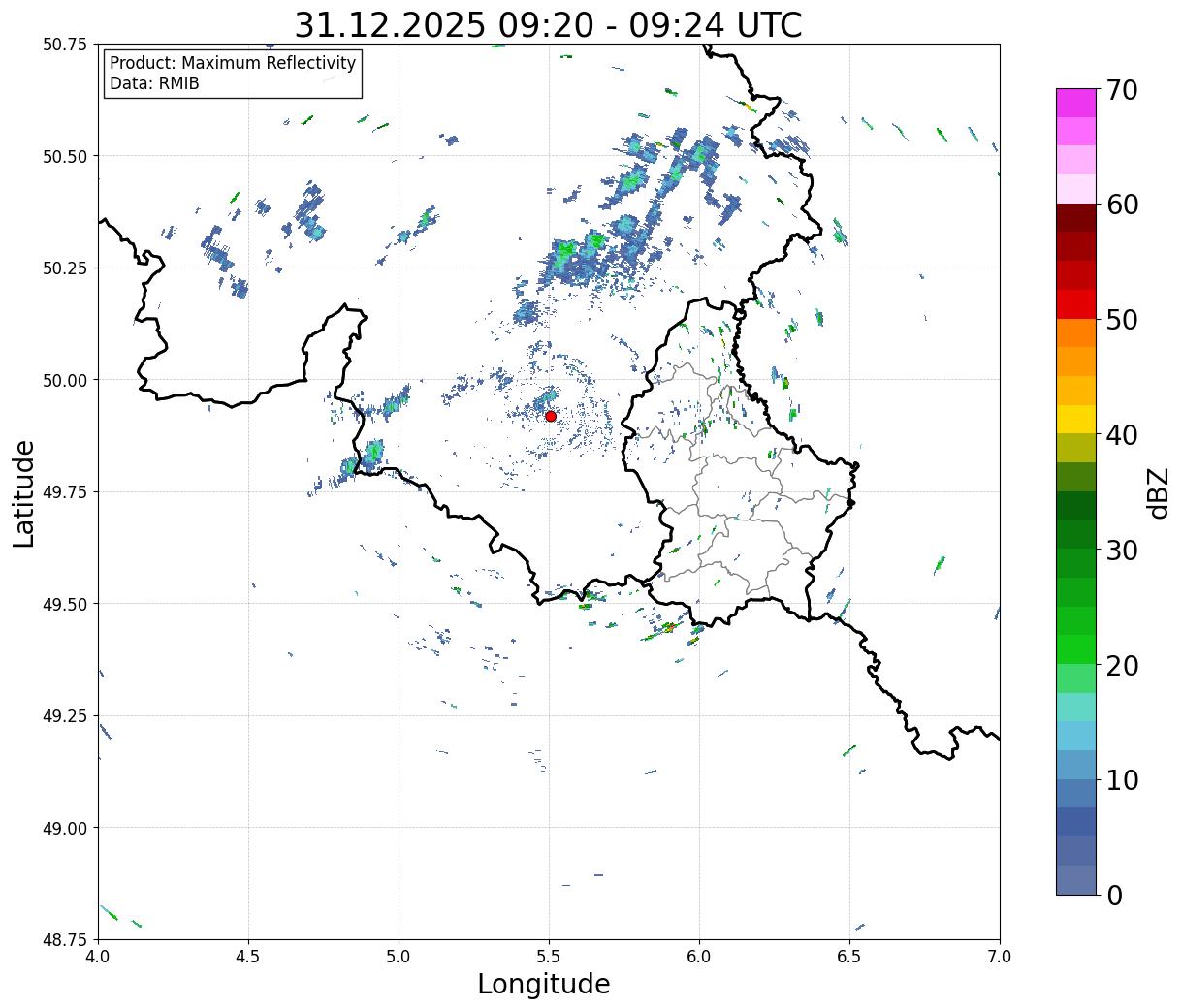Viewport: 1182px width, 1008px height.
Task: Click the 50.75 latitude tick label
Action: coord(64,45)
